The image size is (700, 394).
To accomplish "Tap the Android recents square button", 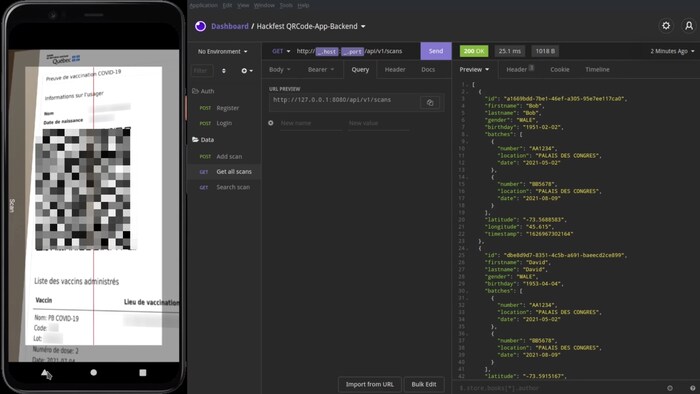I will [x=142, y=373].
